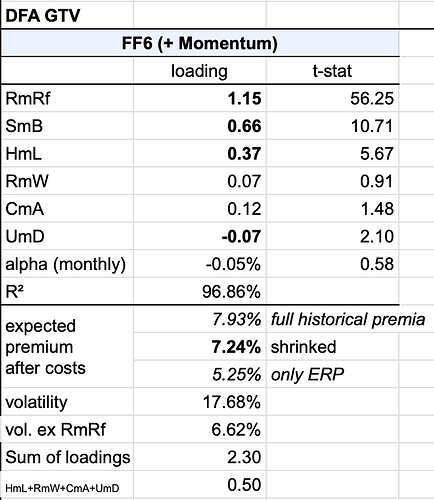Select the full historical premia 7.93% cell

(200, 319)
